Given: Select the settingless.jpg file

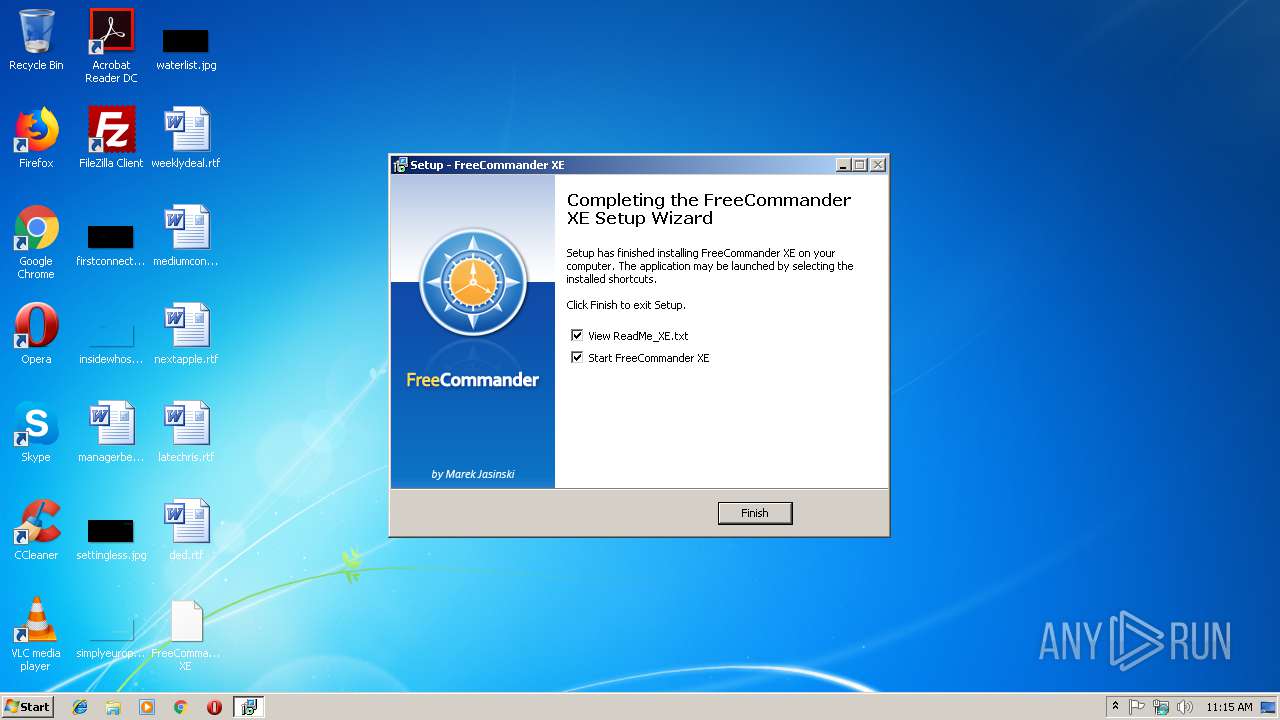Looking at the screenshot, I should tap(111, 538).
